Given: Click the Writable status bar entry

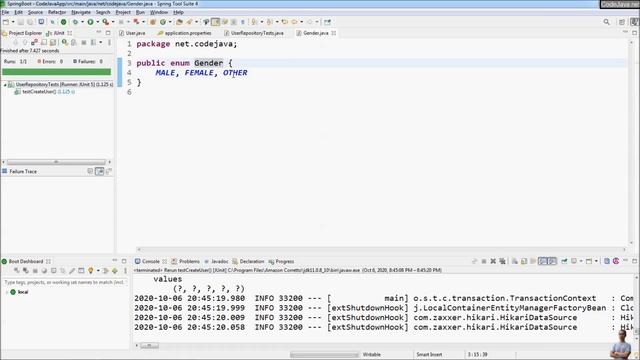Looking at the screenshot, I should [x=371, y=354].
